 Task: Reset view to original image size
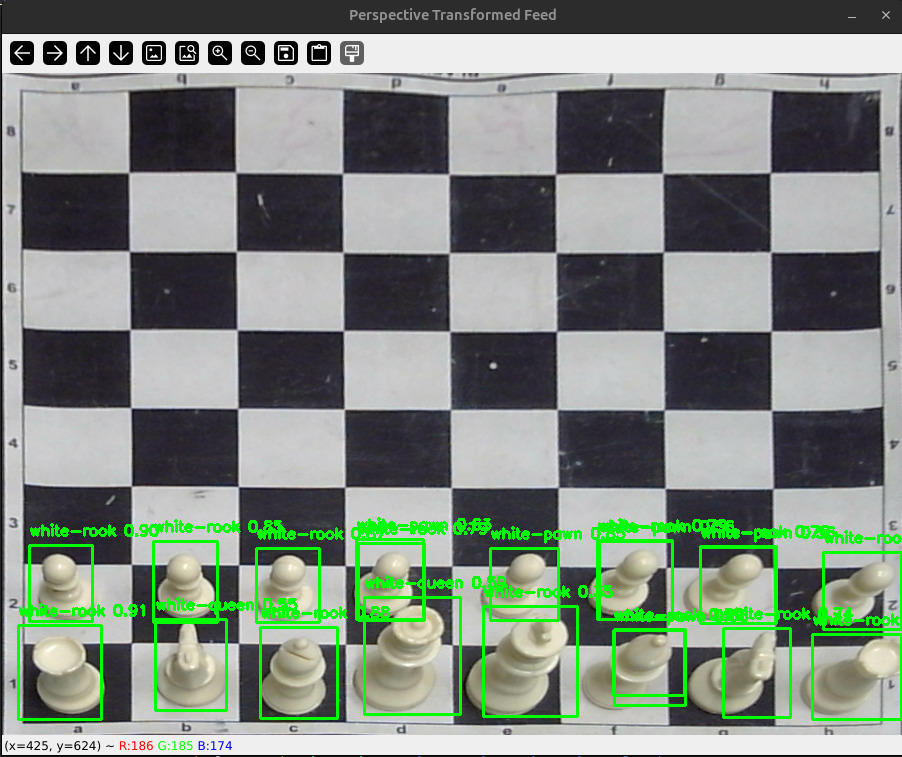154,53
